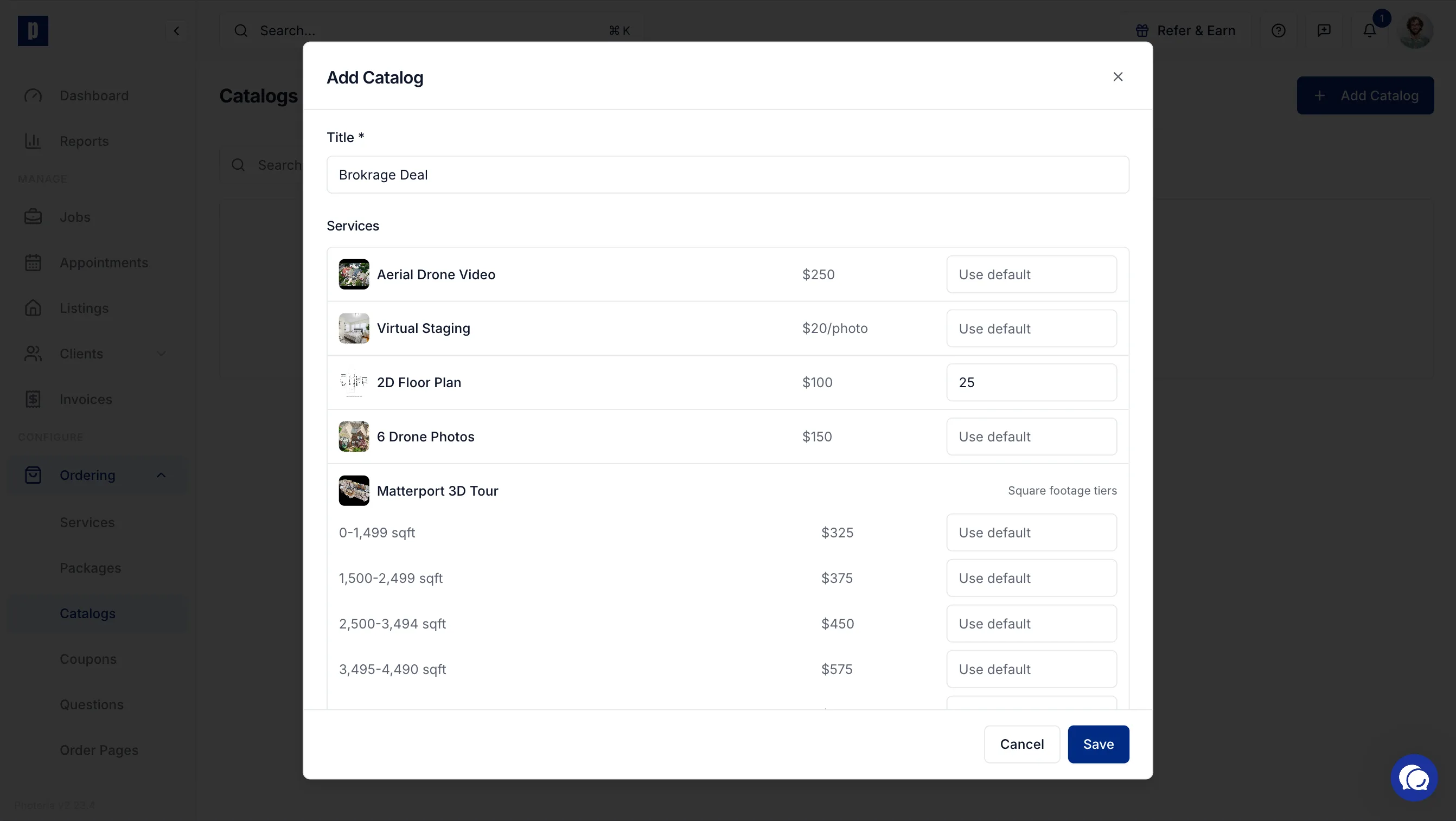
Task: Click the $20/photo price text
Action: [835, 328]
